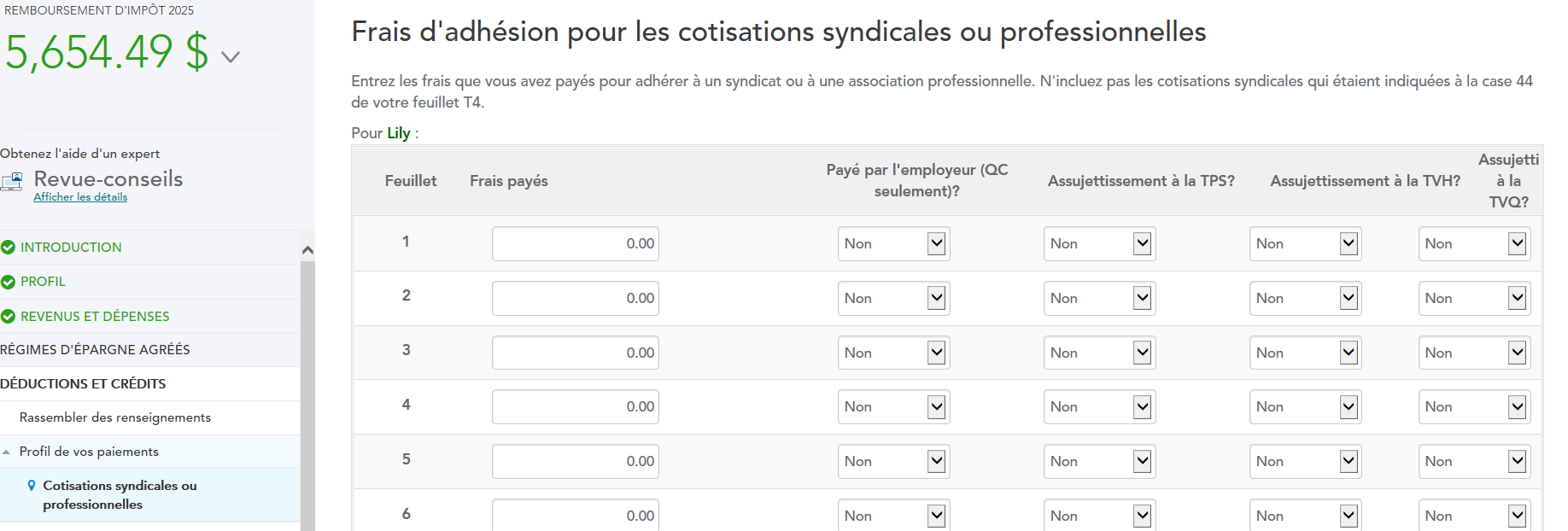Open the Revue-conseils heading link
Image resolution: width=1568 pixels, height=531 pixels.
pos(108,178)
